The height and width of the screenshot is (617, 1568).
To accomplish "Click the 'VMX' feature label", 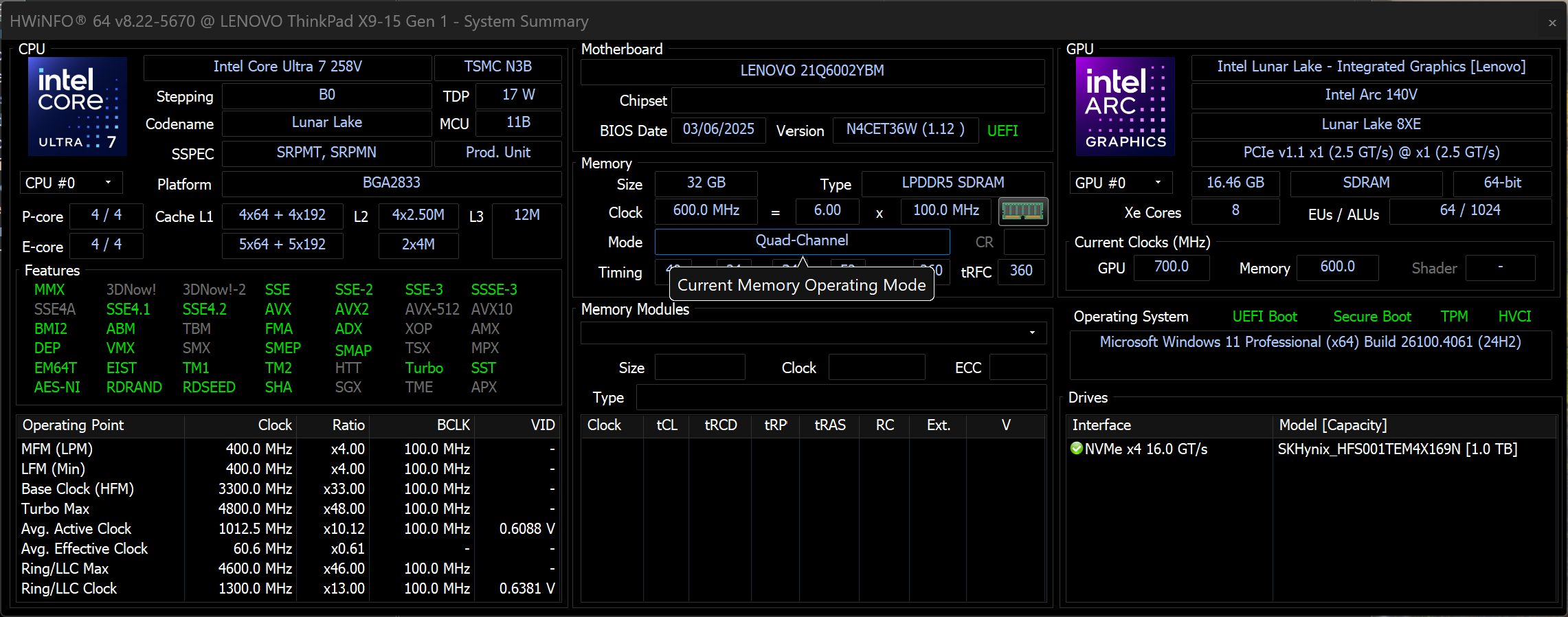I will click(x=120, y=348).
